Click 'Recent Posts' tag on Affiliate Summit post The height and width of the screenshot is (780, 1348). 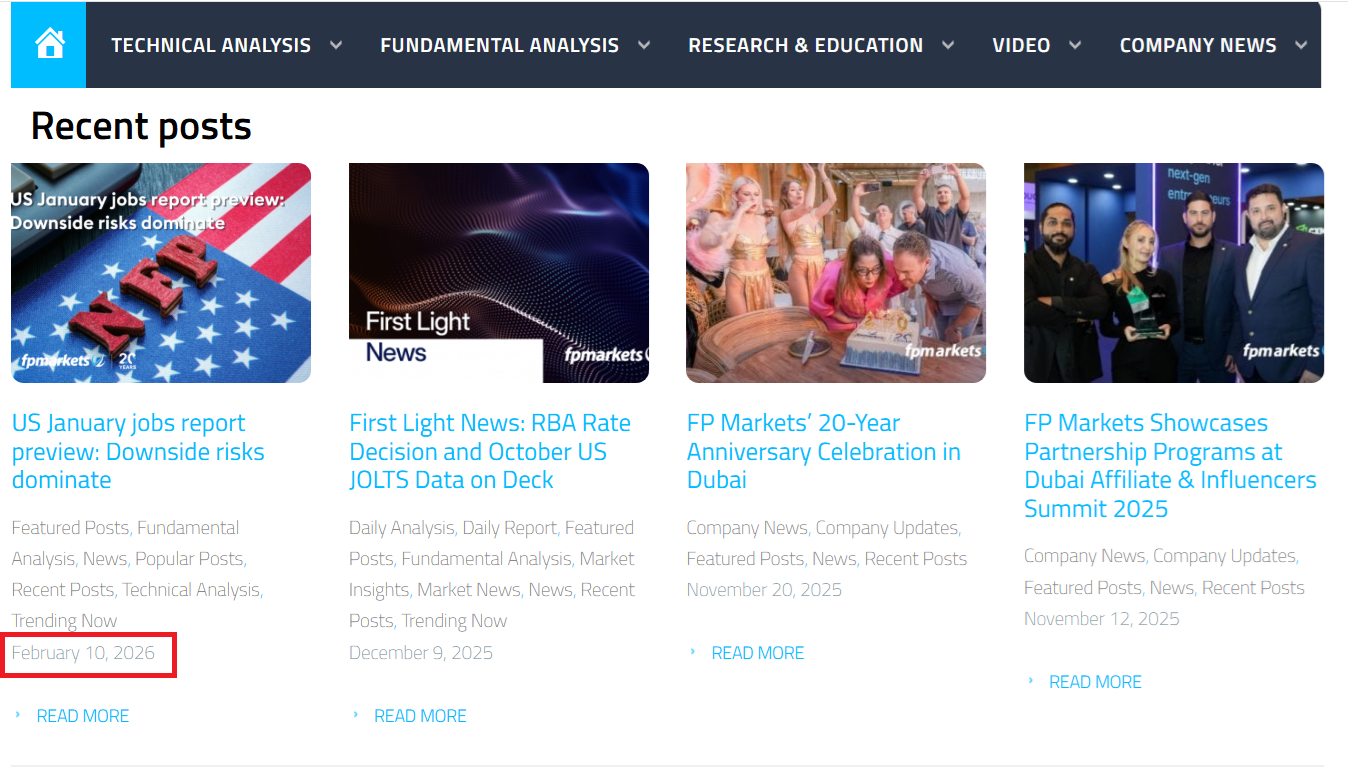(1254, 588)
